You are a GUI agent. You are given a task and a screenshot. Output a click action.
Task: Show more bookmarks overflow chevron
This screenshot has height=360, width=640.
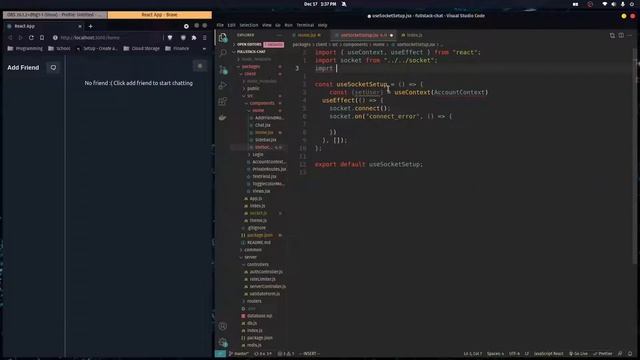(x=204, y=49)
